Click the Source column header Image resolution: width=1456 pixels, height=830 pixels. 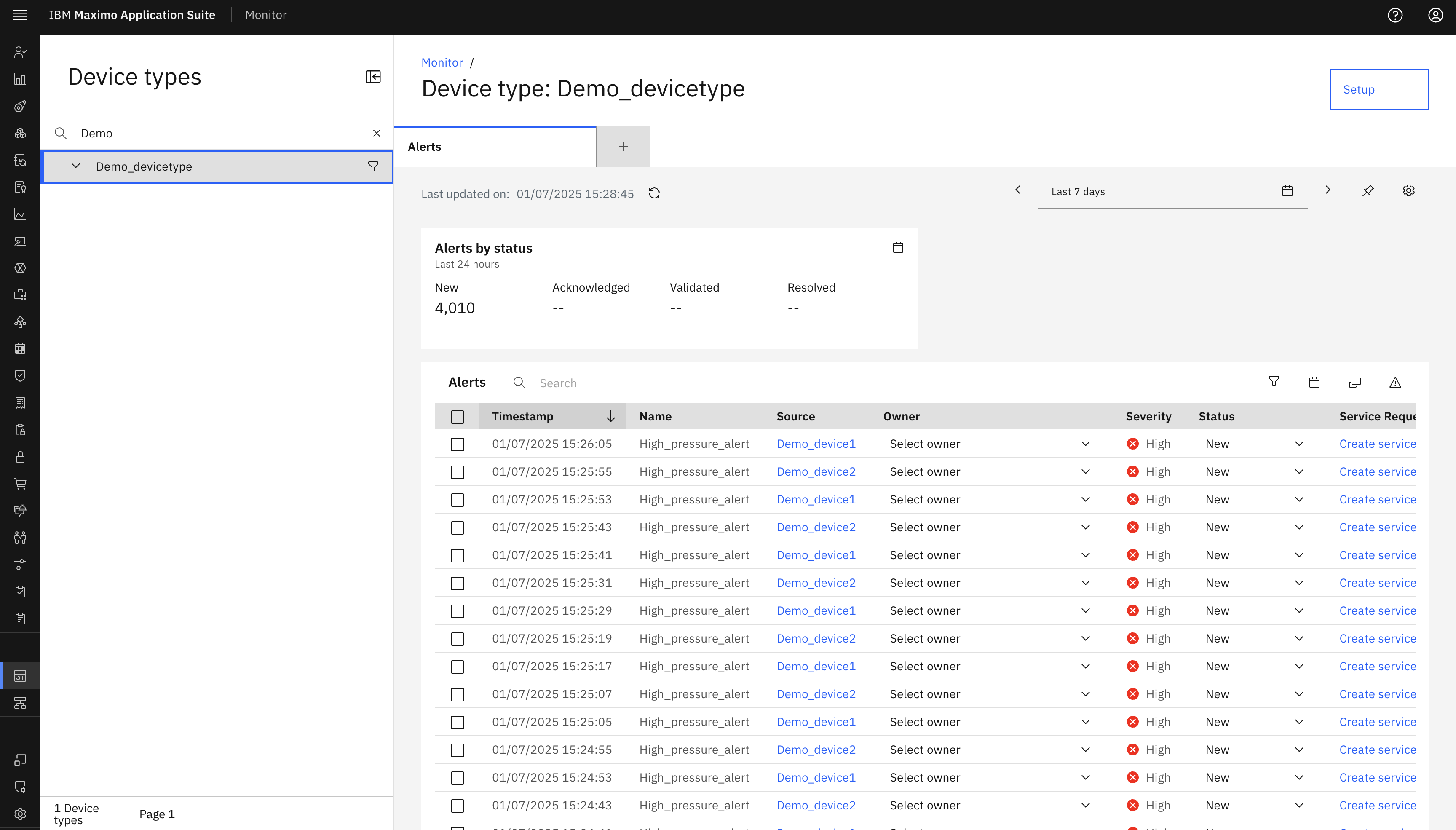795,416
